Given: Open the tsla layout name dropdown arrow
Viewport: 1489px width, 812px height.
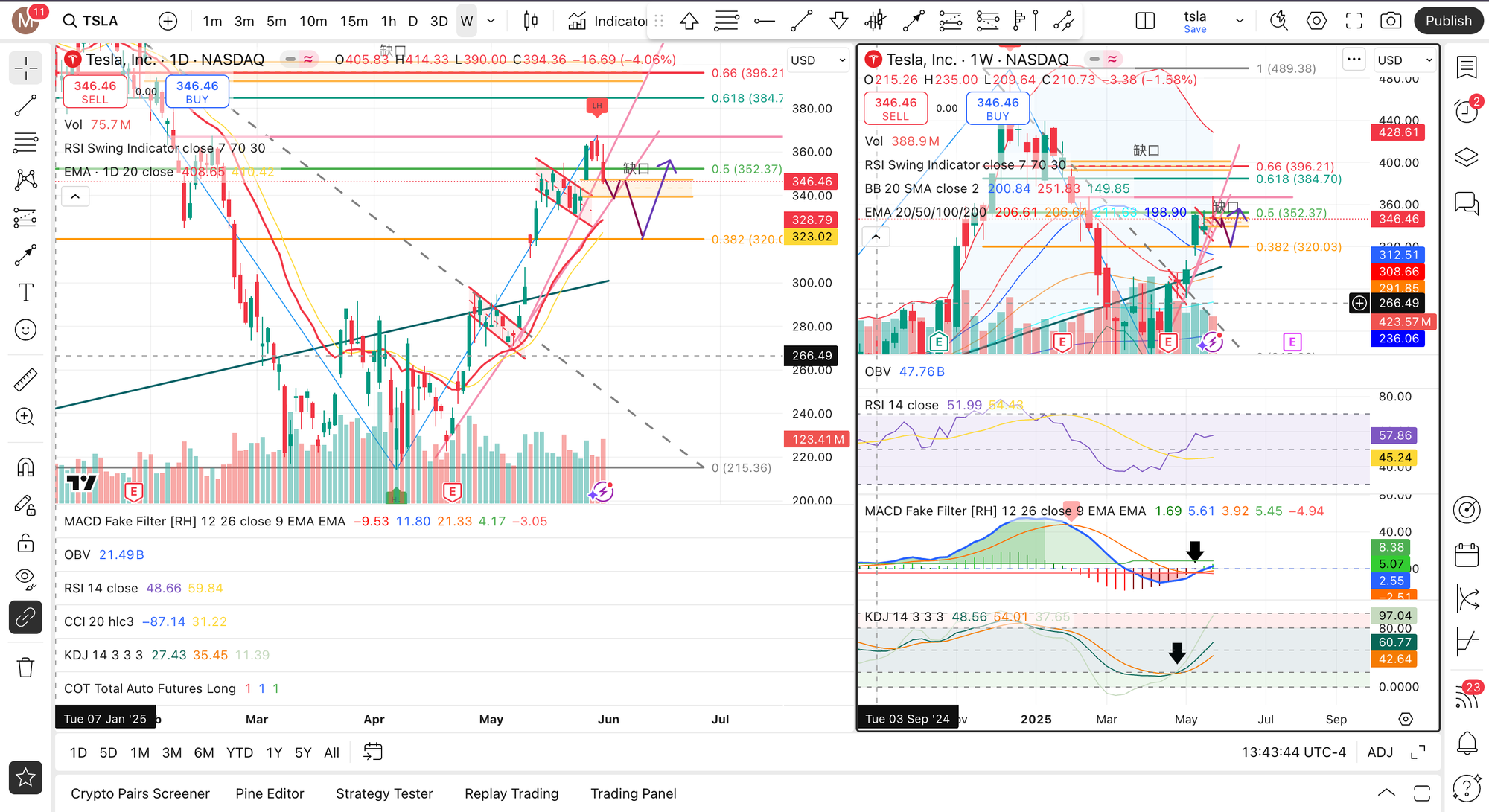Looking at the screenshot, I should tap(1240, 21).
